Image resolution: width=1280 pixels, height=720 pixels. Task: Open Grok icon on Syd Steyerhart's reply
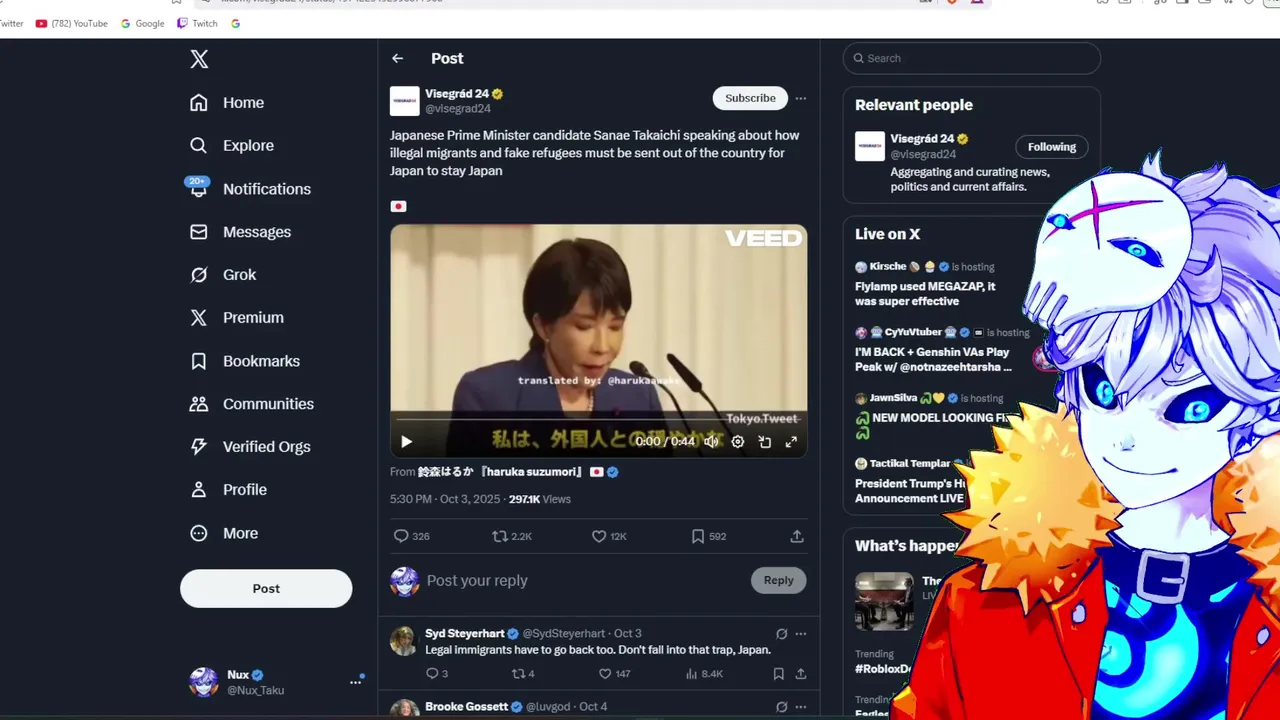pyautogui.click(x=782, y=633)
